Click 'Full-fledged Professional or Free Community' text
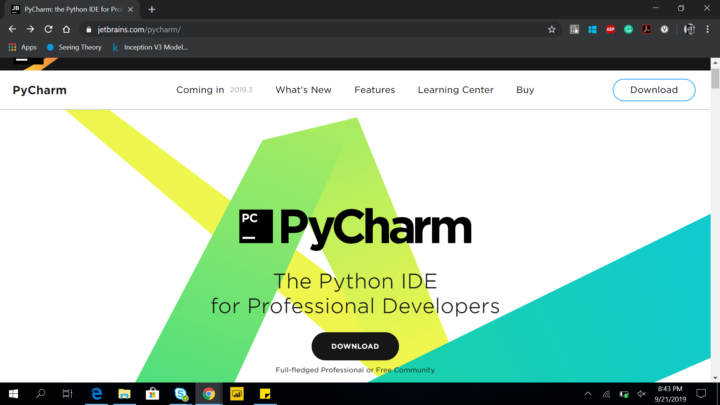720x405 pixels. [x=355, y=370]
